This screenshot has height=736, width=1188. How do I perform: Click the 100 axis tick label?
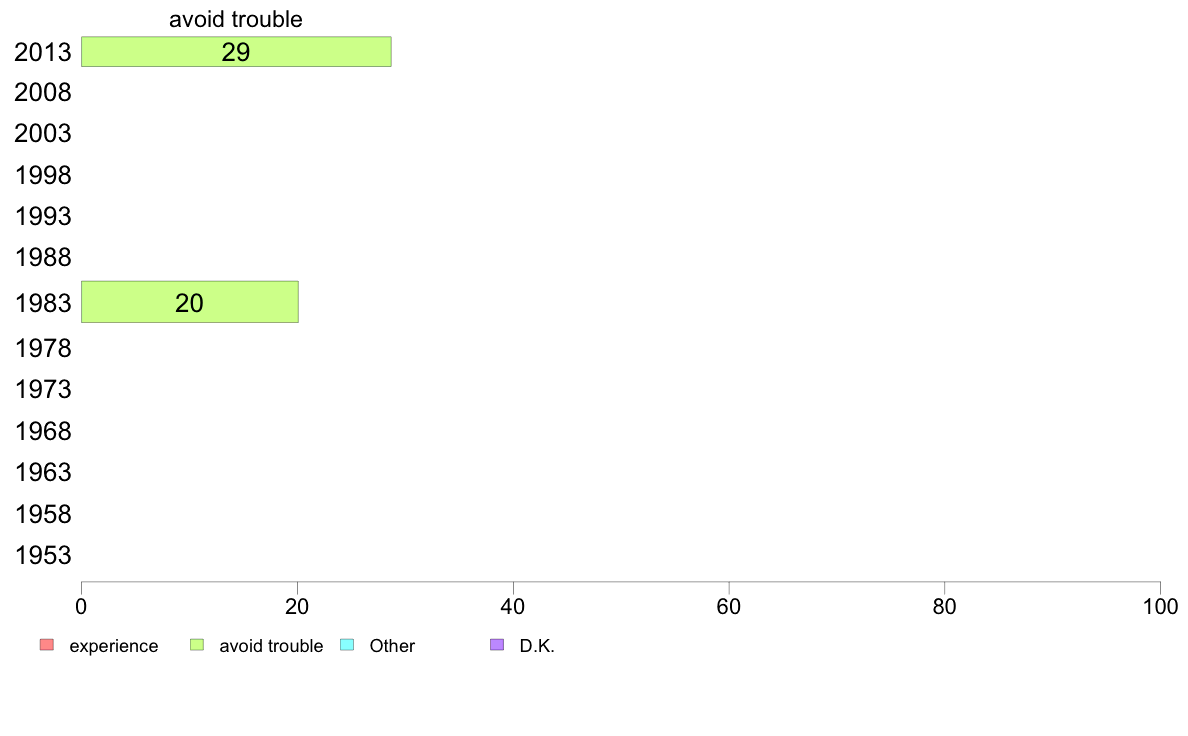(x=1160, y=607)
